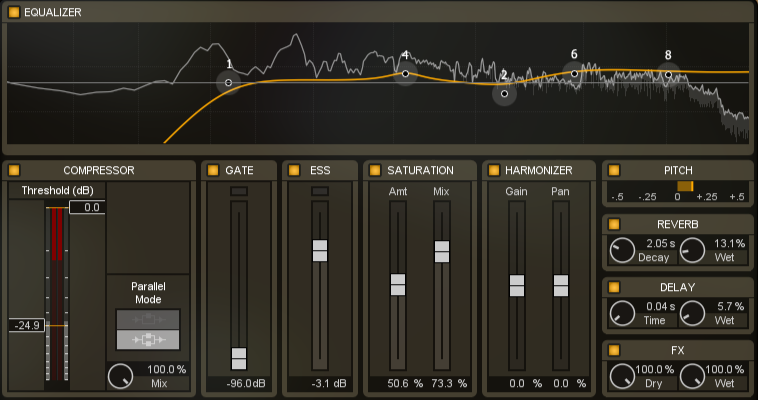Click the Reverb Decay knob
The image size is (758, 400).
(x=622, y=251)
